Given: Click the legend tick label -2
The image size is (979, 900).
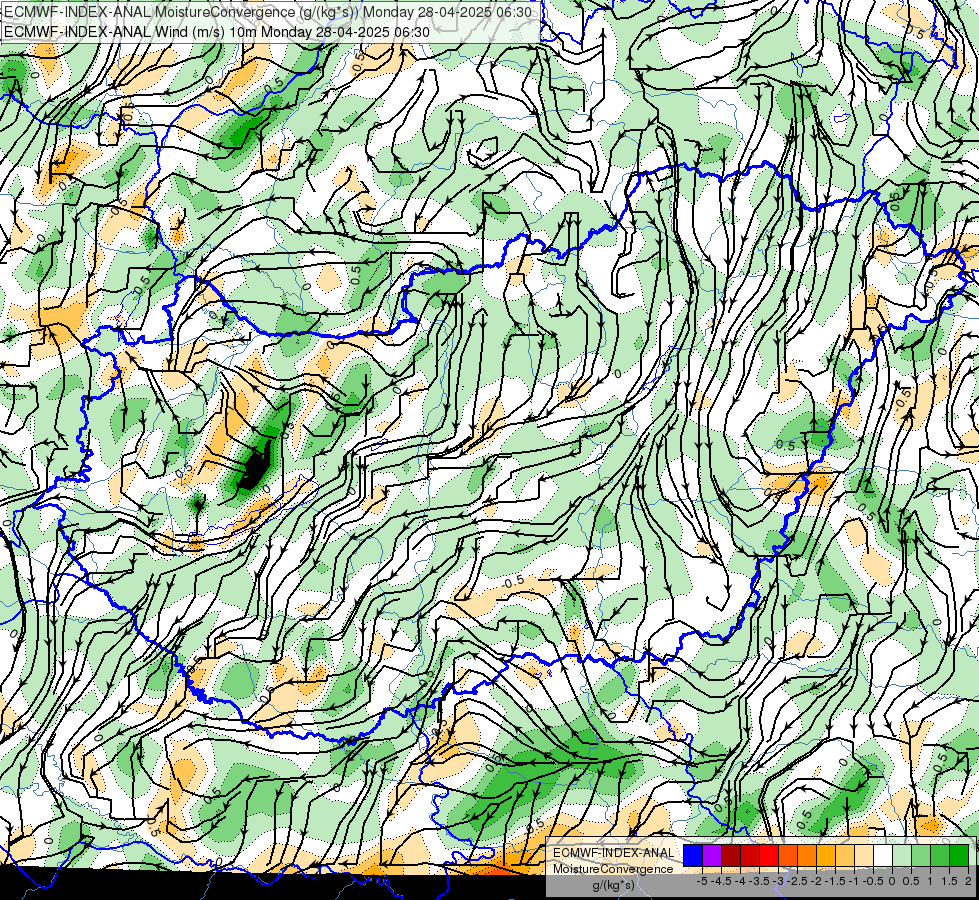Looking at the screenshot, I should coord(816,881).
